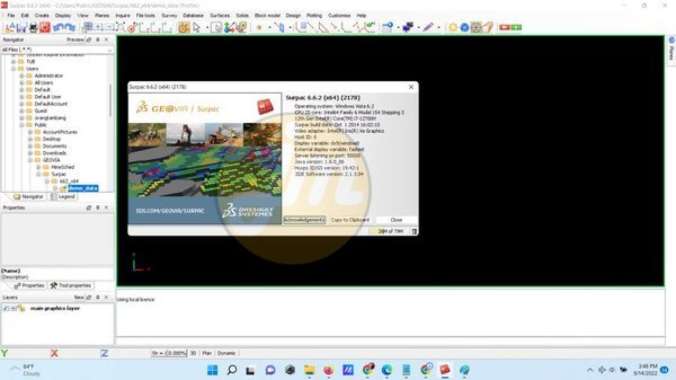Click the undo arrow toolbar icon
Viewport: 676px width, 380px height.
tap(59, 28)
